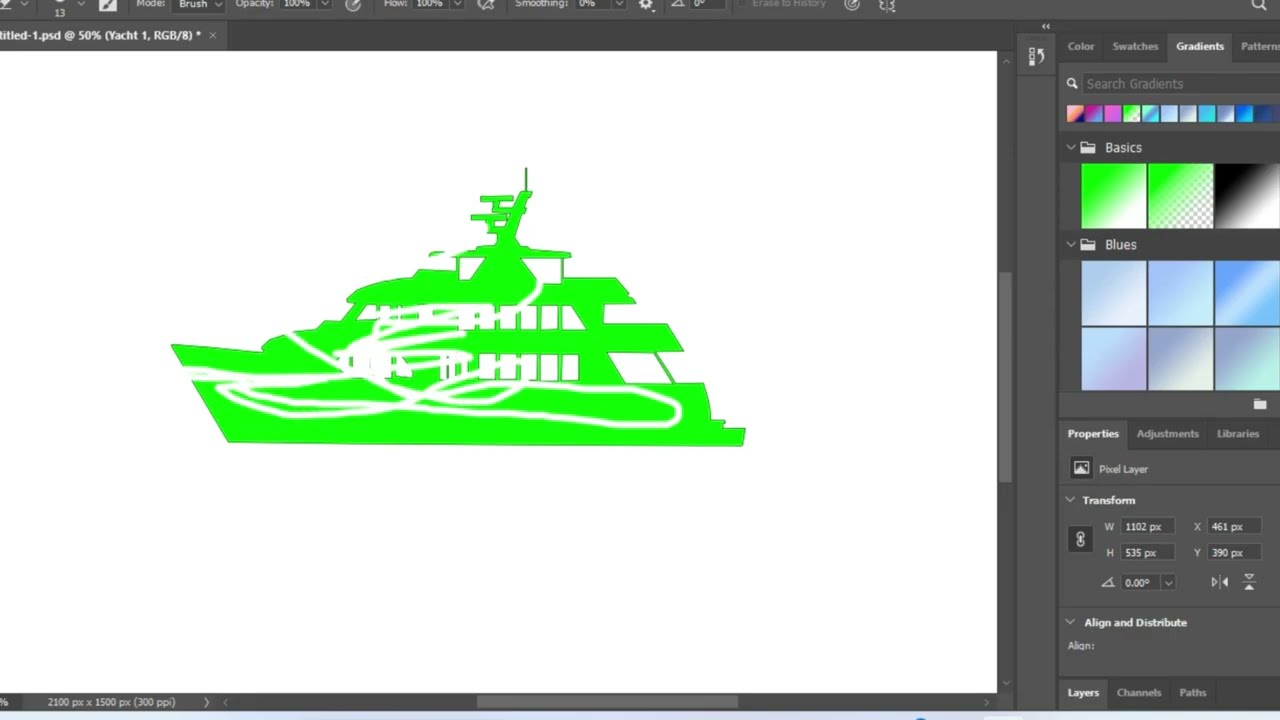The image size is (1280, 720).
Task: Toggle pressure for opacity icon
Action: click(353, 5)
